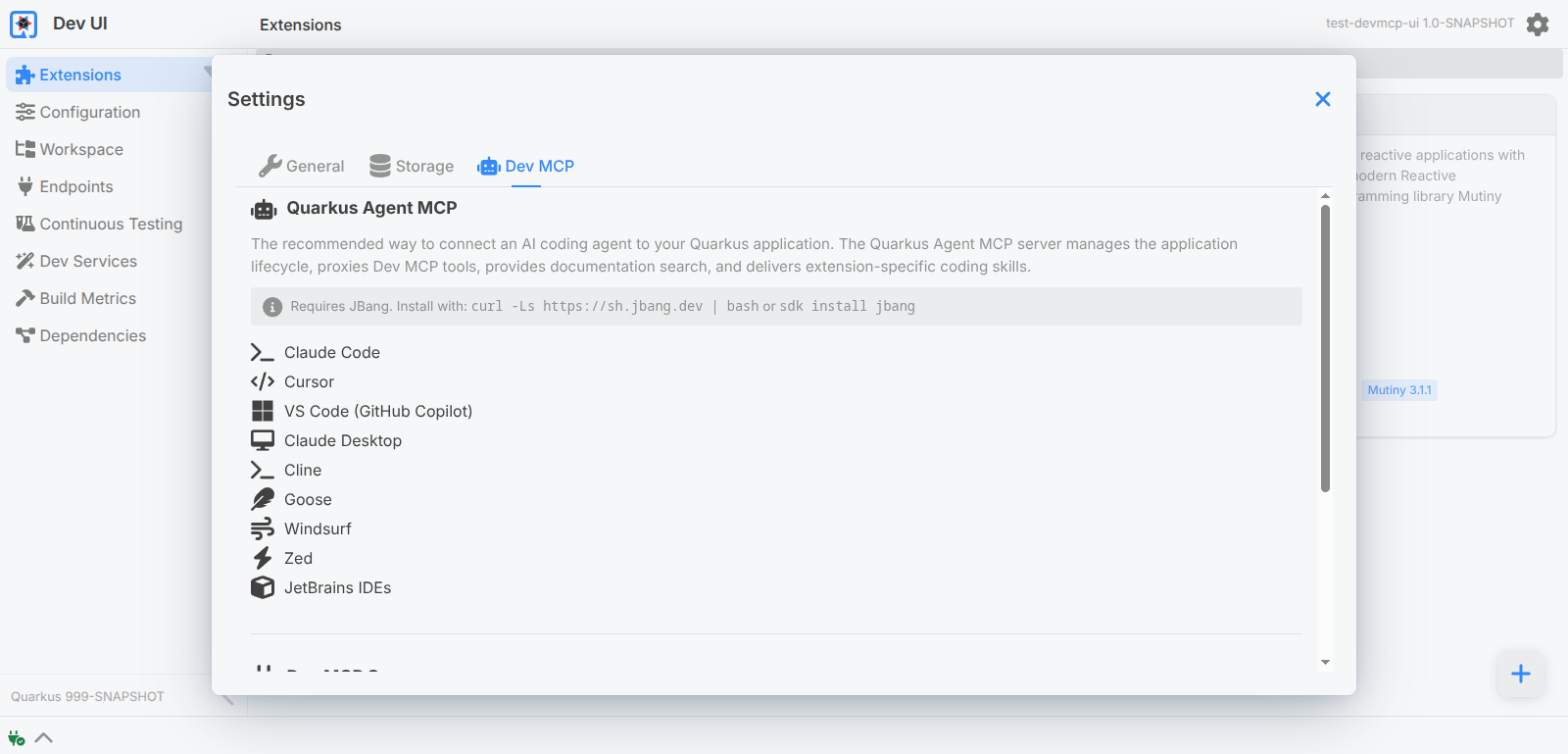The image size is (1568, 754).
Task: Click the plus button to add an extension
Action: (x=1521, y=674)
